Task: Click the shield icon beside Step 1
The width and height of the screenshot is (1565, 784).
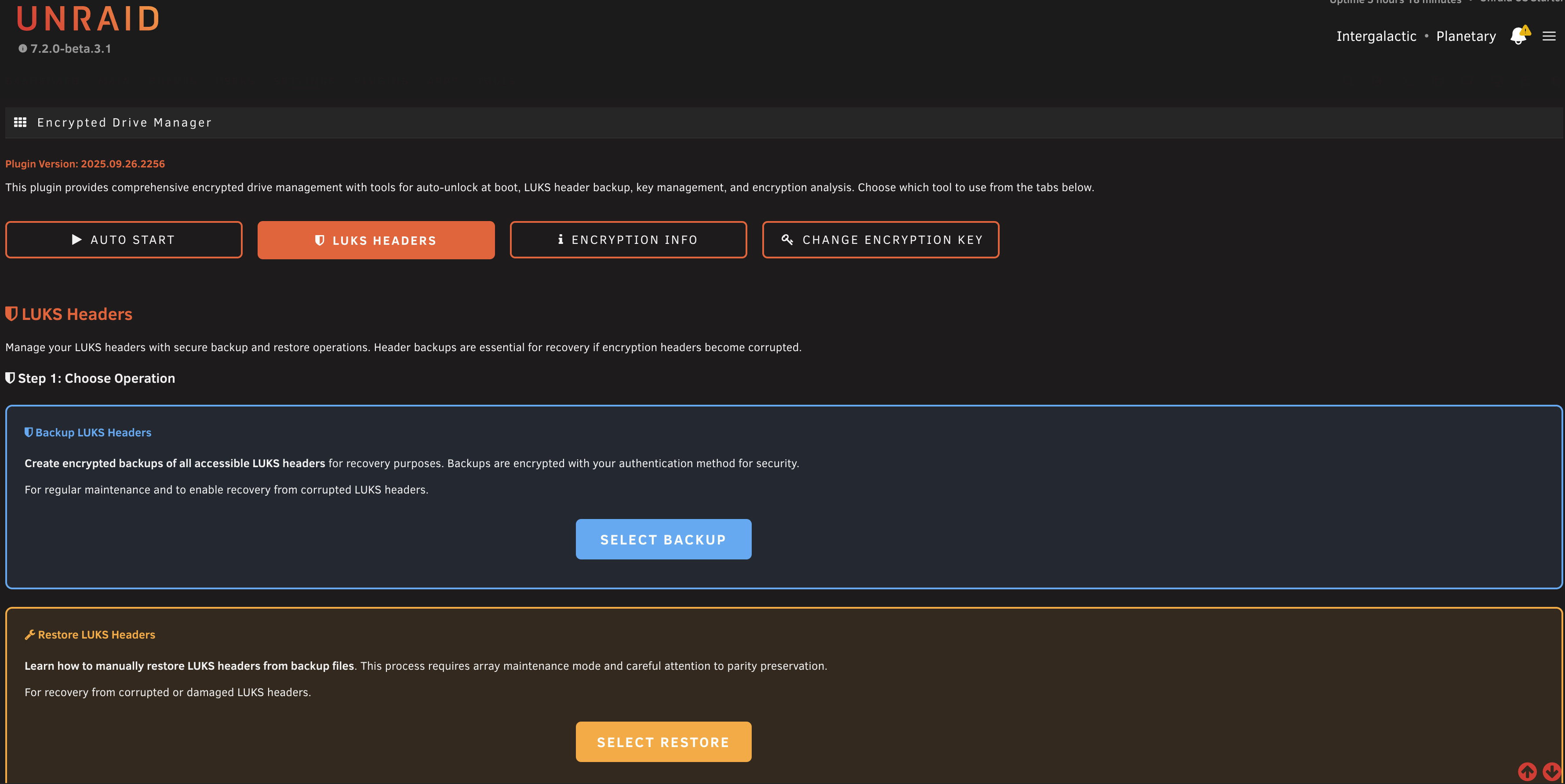Action: [10, 378]
